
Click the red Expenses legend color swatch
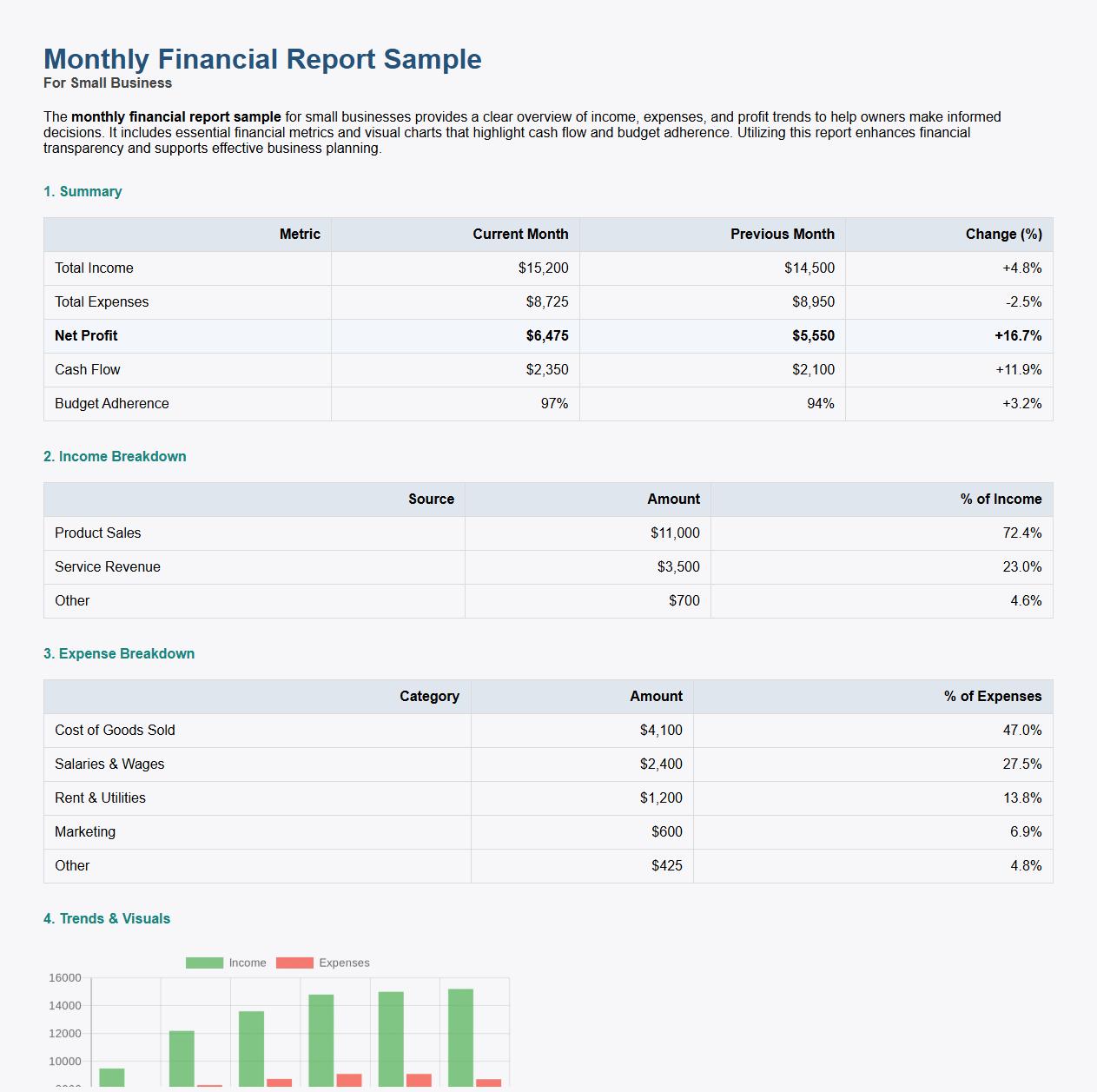(x=295, y=963)
